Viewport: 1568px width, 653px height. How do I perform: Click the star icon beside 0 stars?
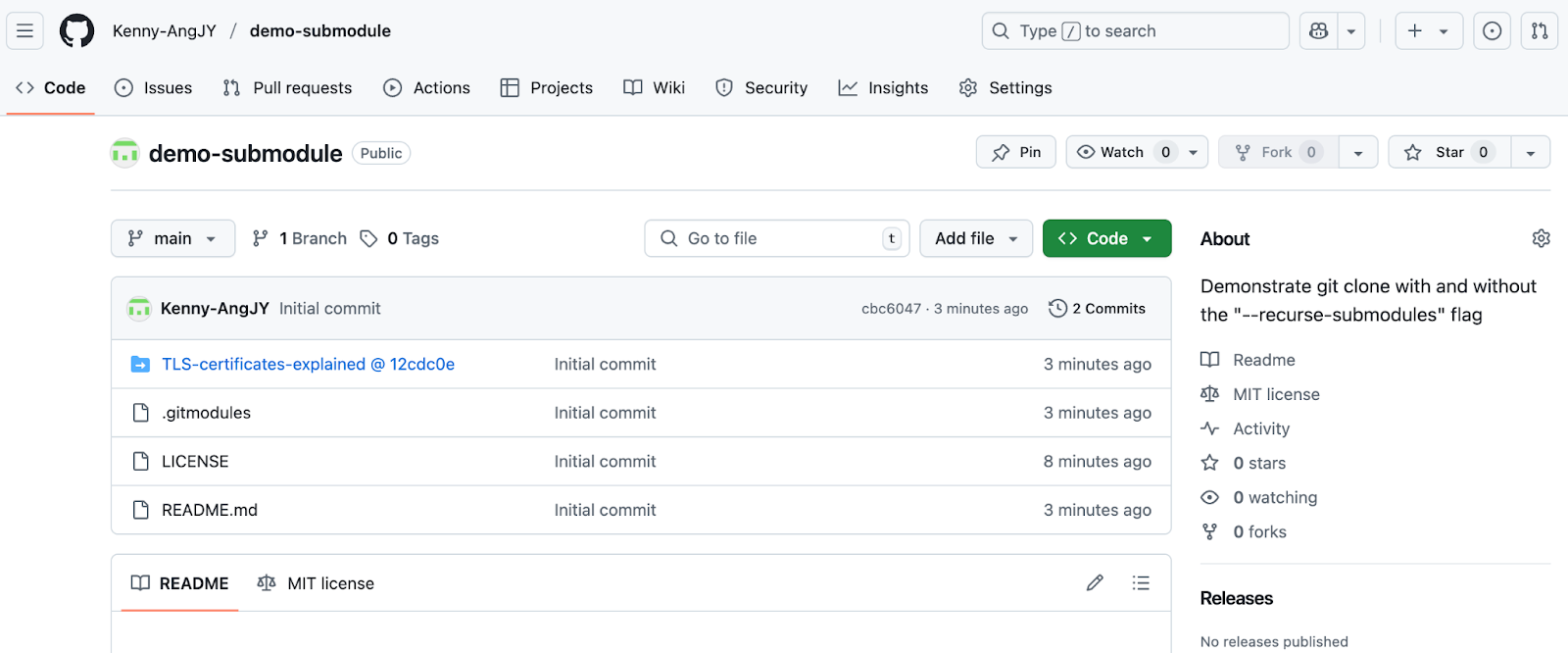pos(1210,463)
